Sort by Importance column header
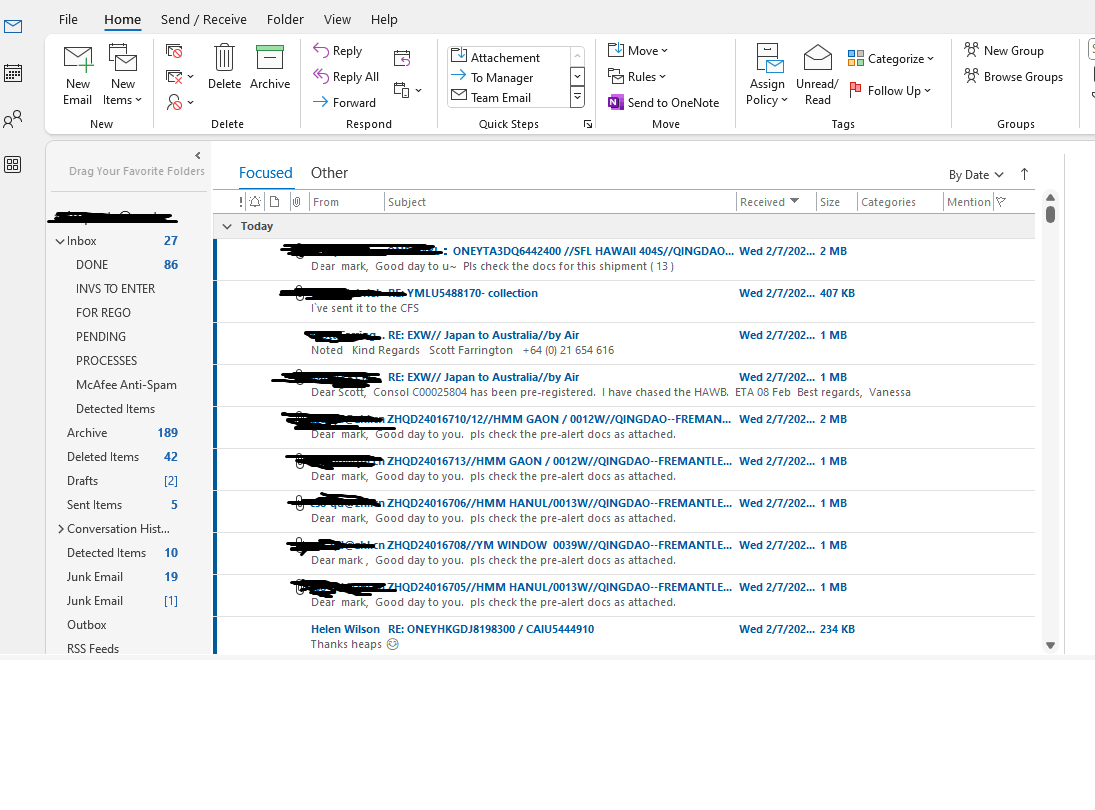This screenshot has height=810, width=1095. click(x=241, y=202)
